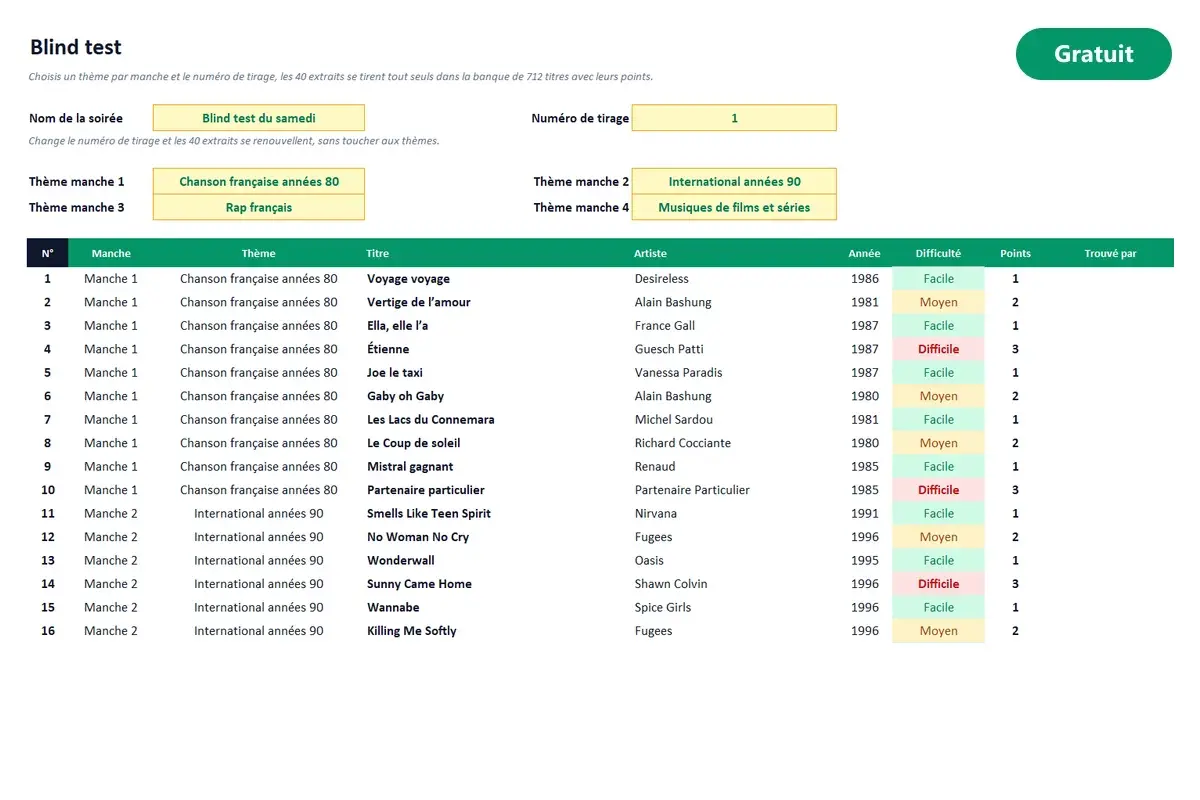
Task: Click the artist cell Desireless
Action: point(661,279)
